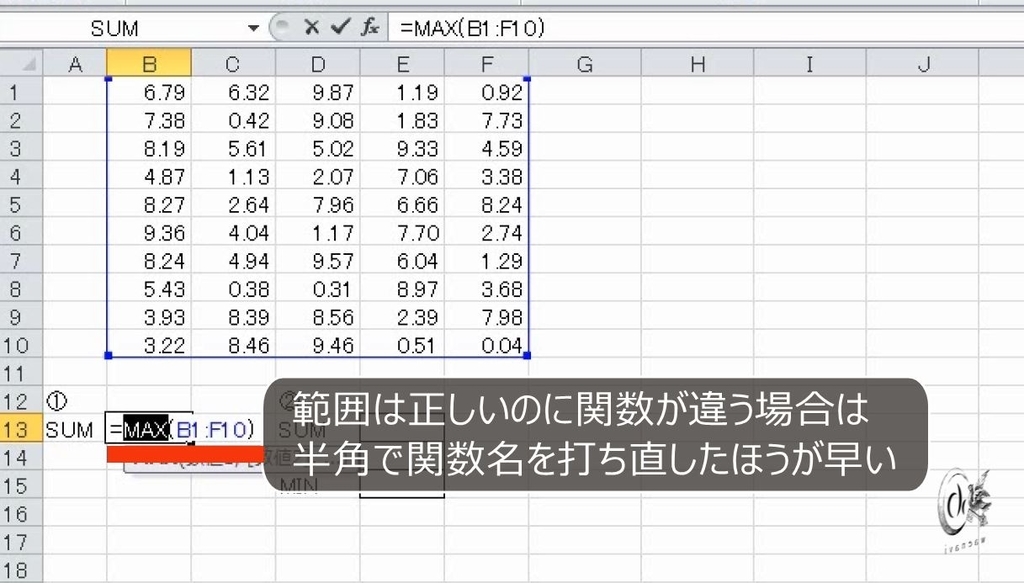Click the cell containing 7.96
The width and height of the screenshot is (1024, 583).
[317, 205]
